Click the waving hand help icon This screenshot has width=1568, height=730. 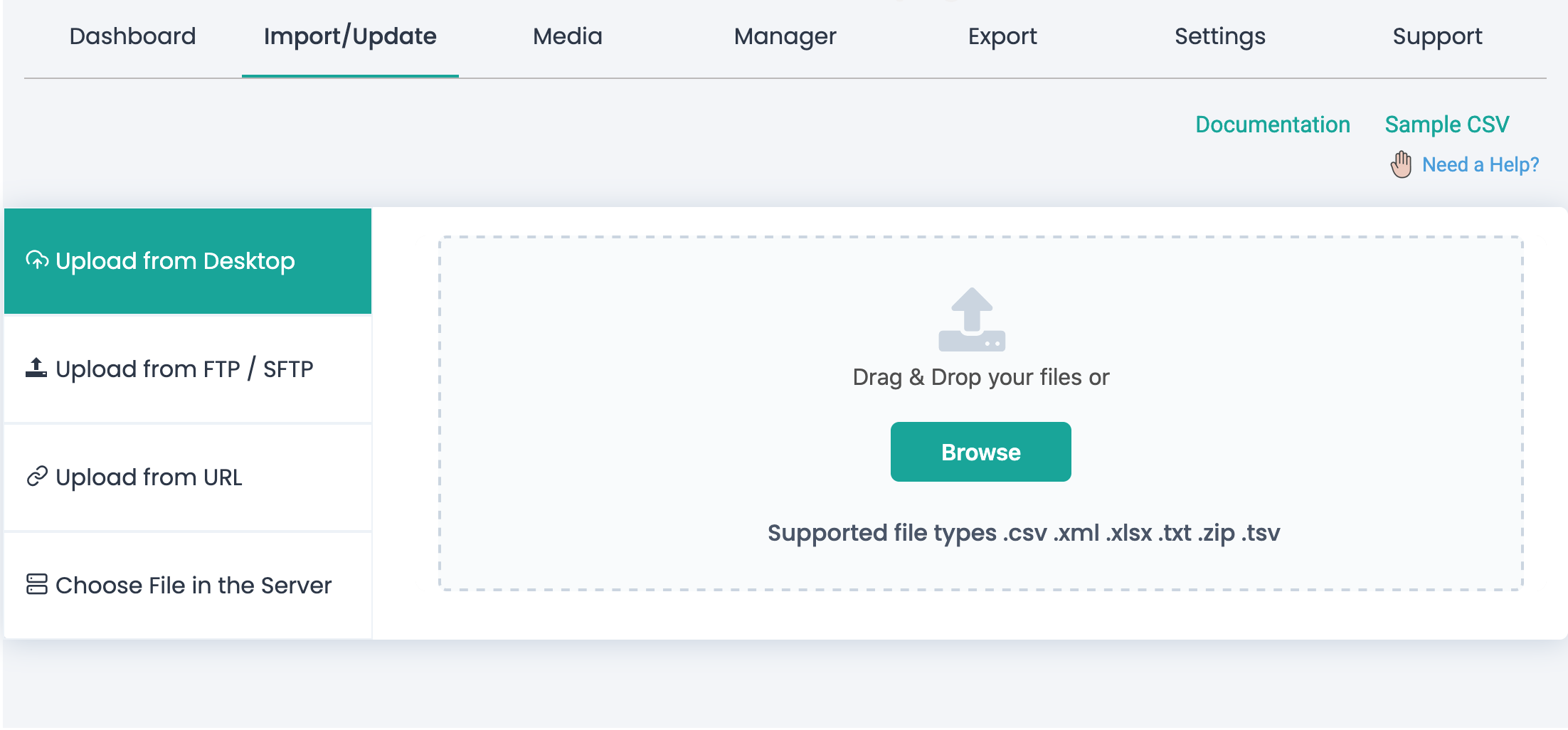point(1402,164)
